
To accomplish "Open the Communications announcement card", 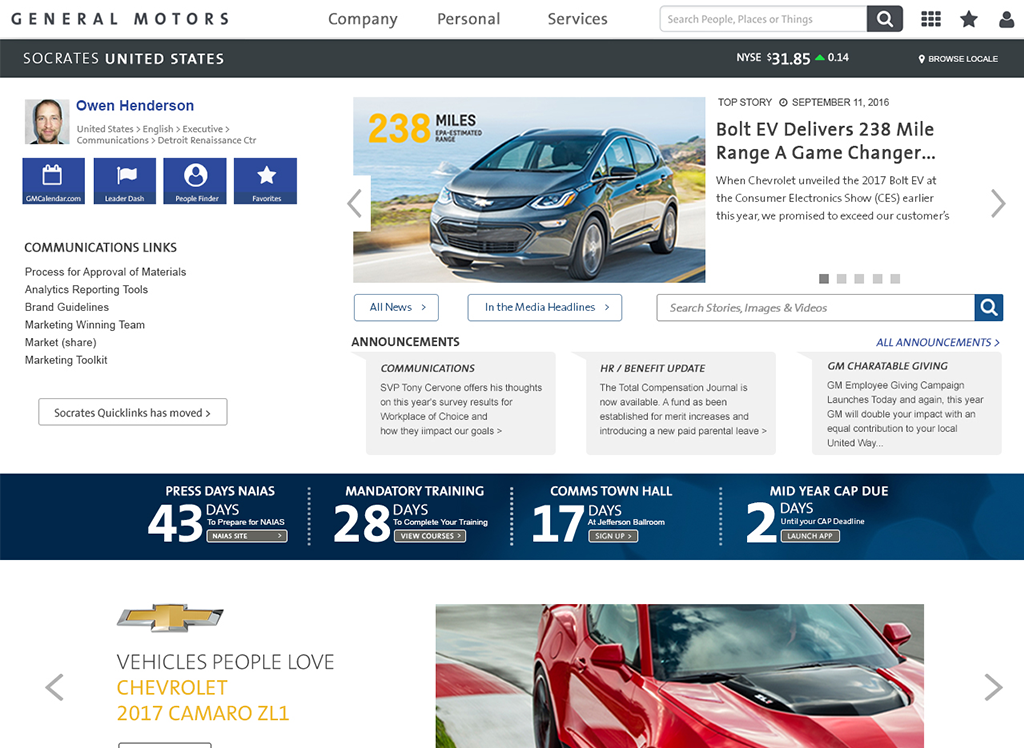I will point(460,403).
